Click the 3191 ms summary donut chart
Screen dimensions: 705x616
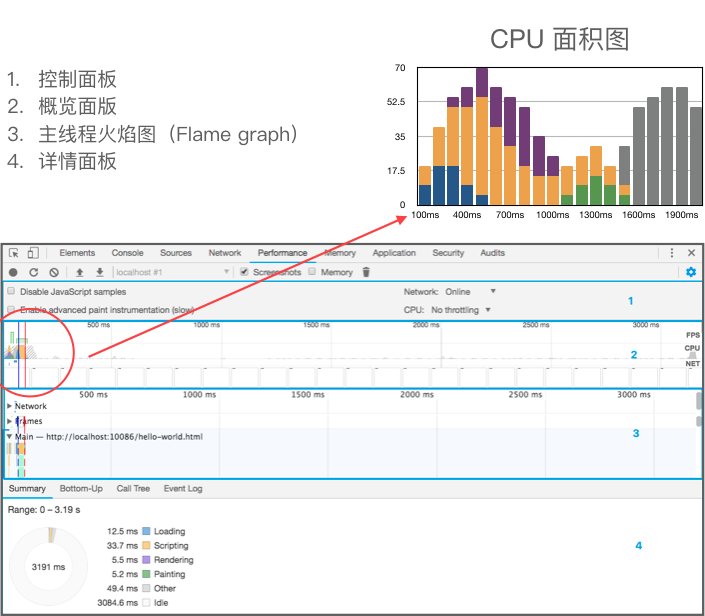pos(49,567)
